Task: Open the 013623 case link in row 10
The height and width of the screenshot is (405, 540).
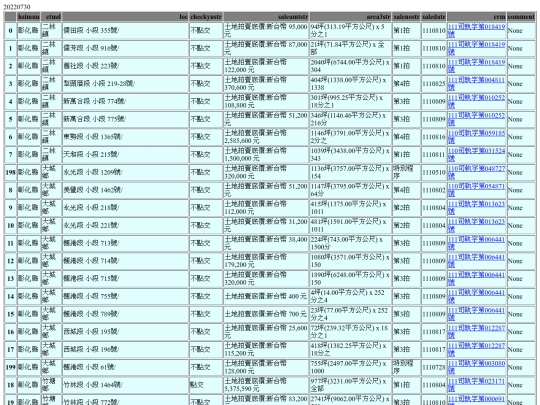Action: tap(476, 226)
